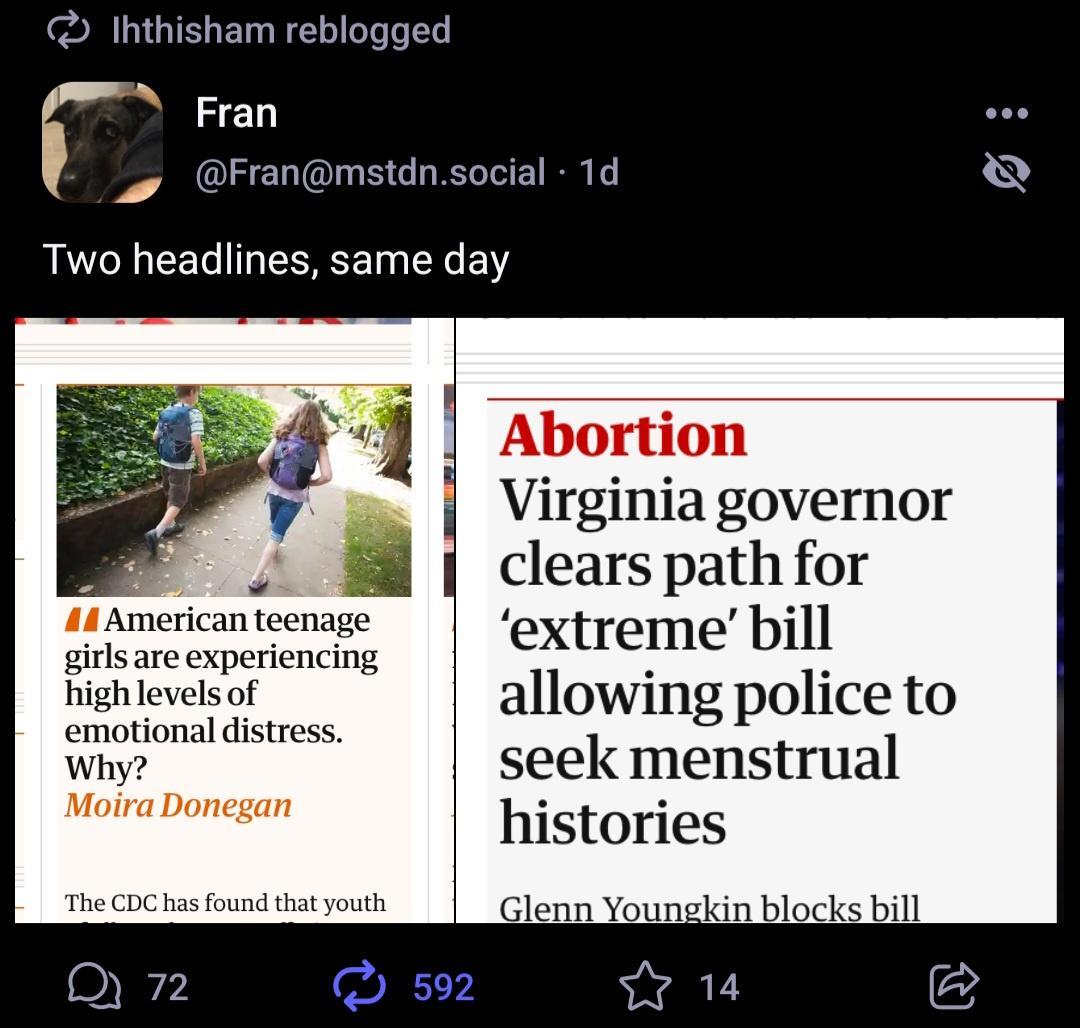Click the reblog arrows beside Ihthisham
The image size is (1080, 1028).
point(67,30)
